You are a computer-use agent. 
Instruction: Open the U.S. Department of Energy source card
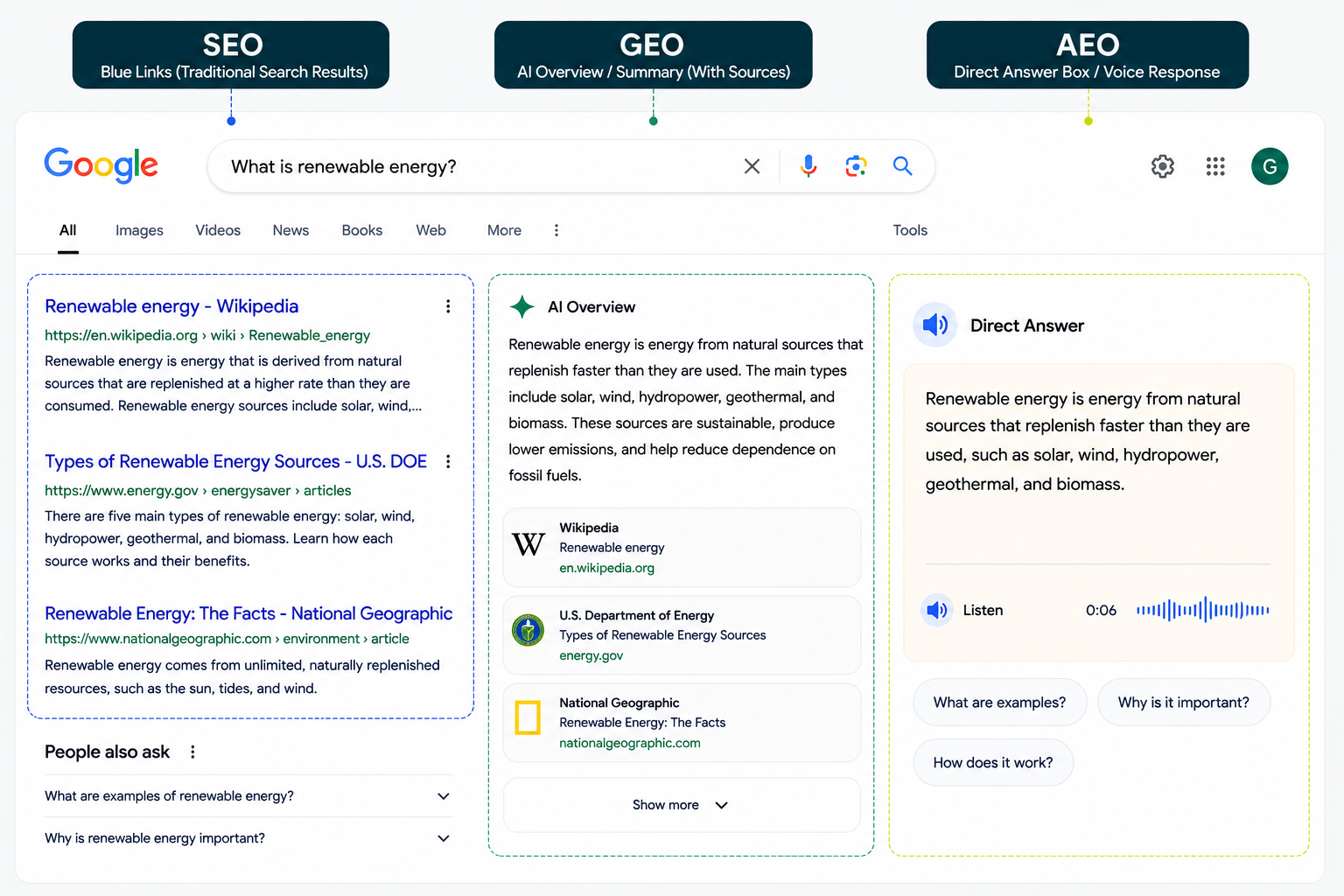(682, 635)
